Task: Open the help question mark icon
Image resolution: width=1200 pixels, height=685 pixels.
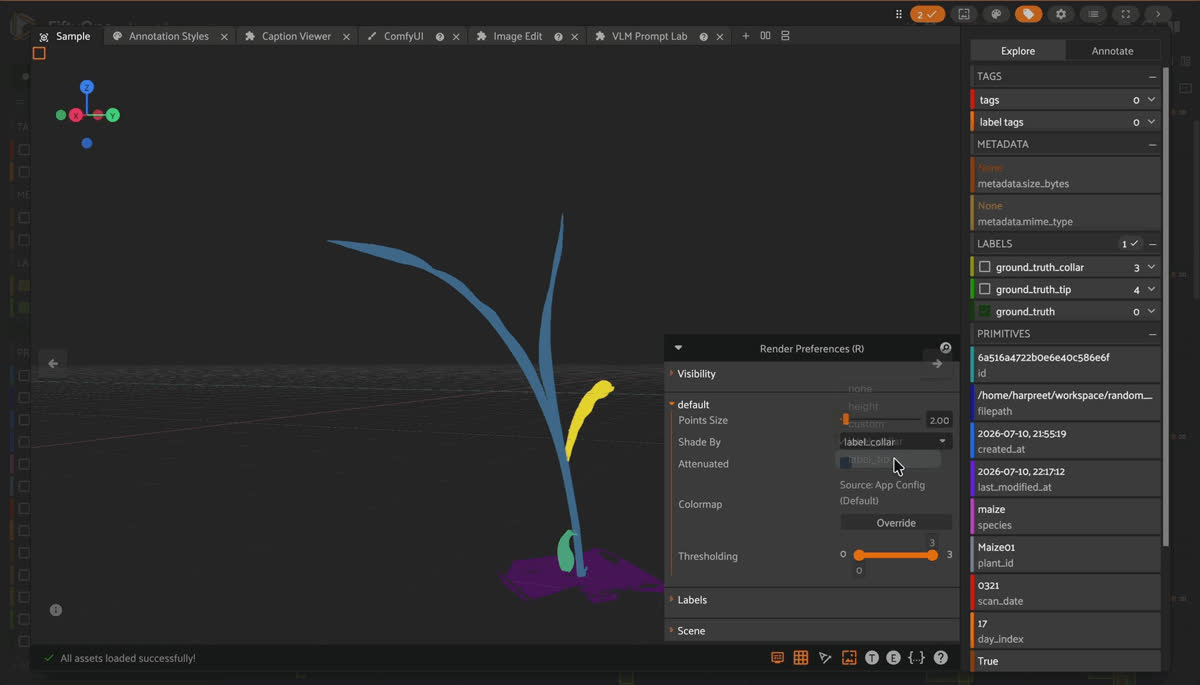Action: [x=941, y=657]
